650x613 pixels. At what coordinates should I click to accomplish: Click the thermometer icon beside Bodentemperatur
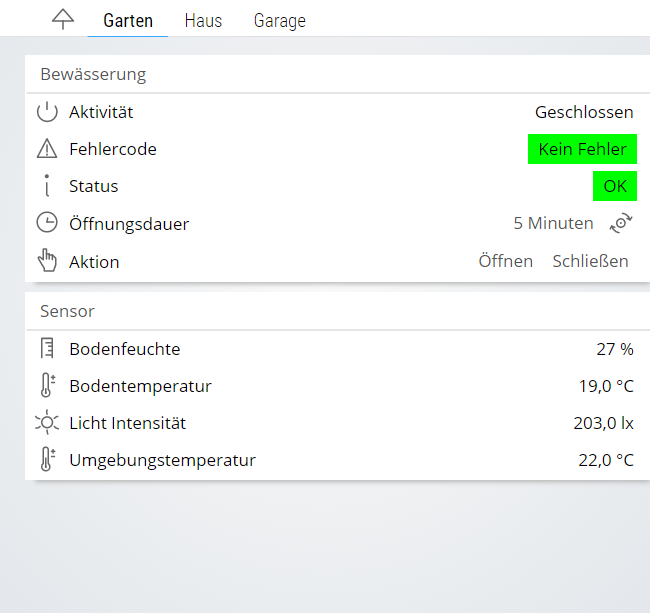pos(47,386)
